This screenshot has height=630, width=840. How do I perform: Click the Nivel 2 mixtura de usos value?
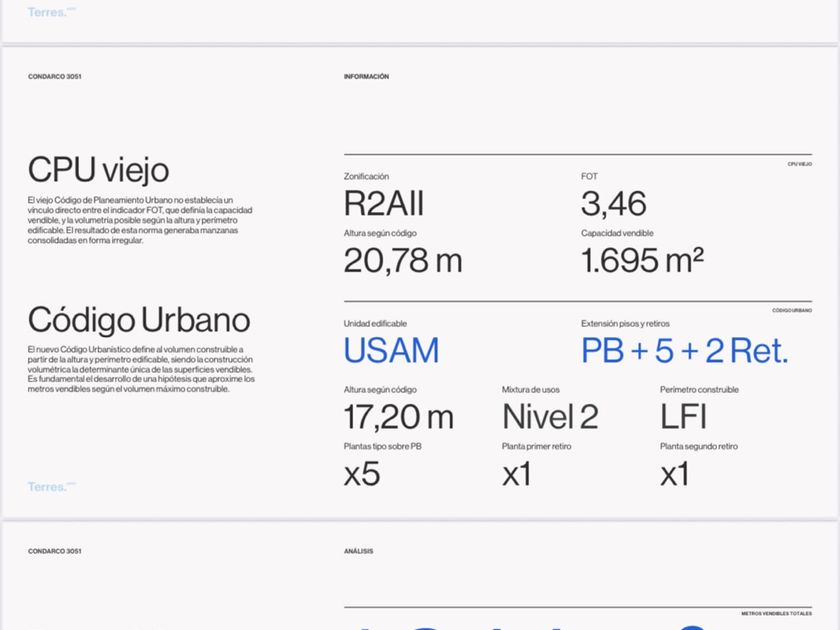[550, 416]
